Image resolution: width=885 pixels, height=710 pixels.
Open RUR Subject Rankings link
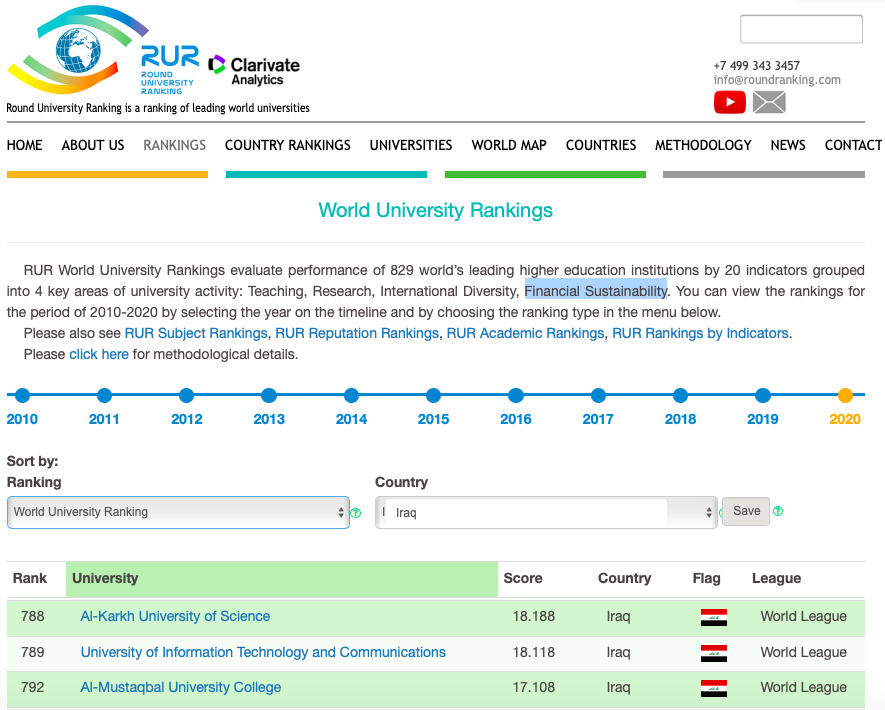click(x=196, y=333)
